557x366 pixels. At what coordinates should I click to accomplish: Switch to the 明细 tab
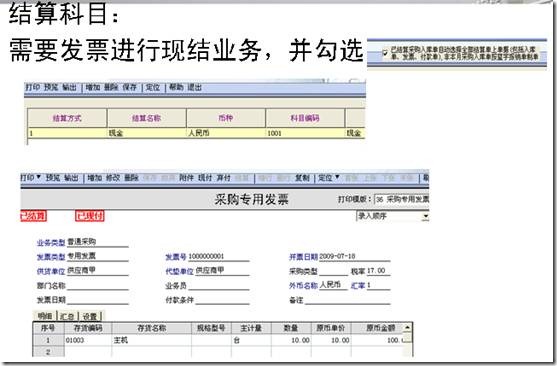pos(45,316)
